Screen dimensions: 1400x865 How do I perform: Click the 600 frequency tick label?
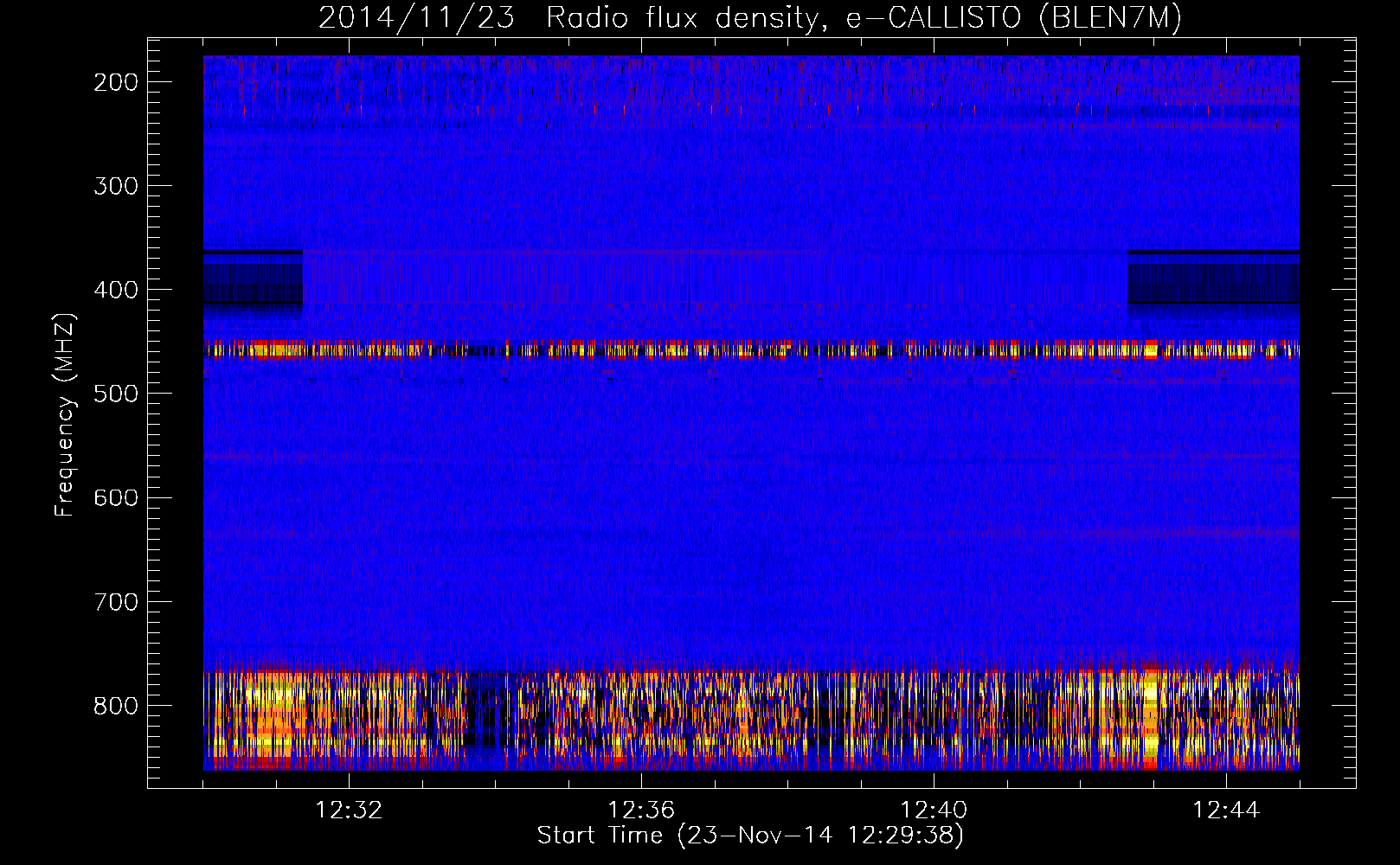(116, 497)
